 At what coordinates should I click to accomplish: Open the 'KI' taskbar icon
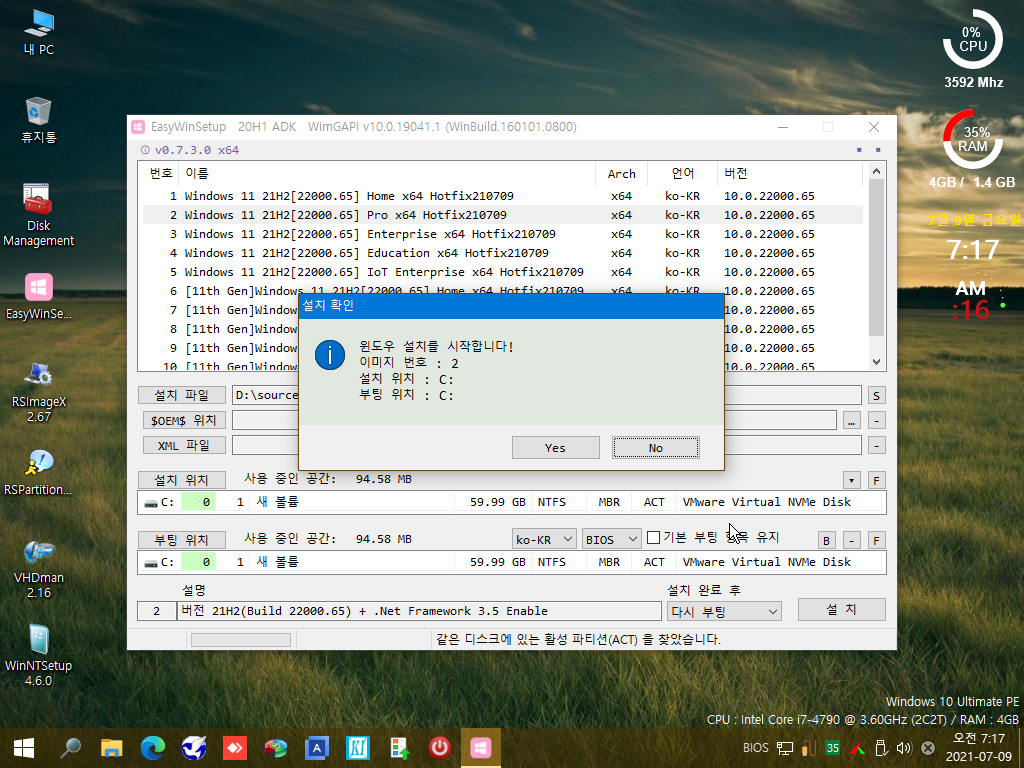click(x=358, y=748)
